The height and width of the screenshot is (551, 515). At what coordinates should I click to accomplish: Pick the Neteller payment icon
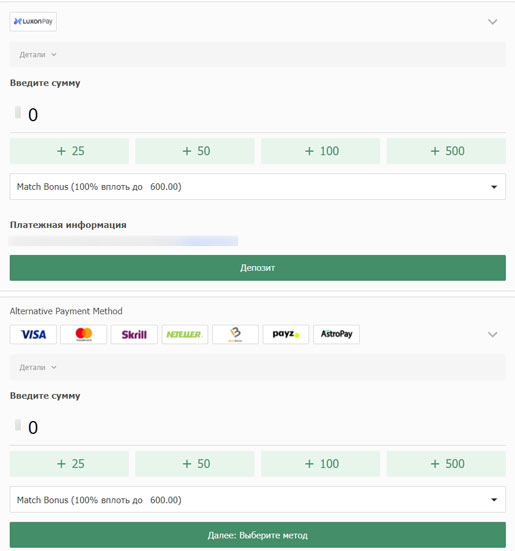pyautogui.click(x=185, y=334)
